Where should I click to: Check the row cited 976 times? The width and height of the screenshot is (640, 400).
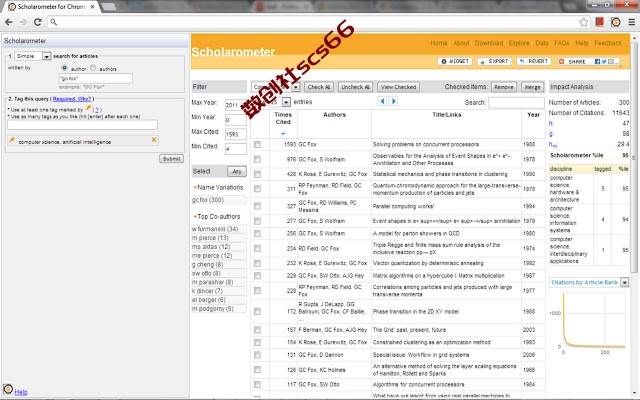257,159
